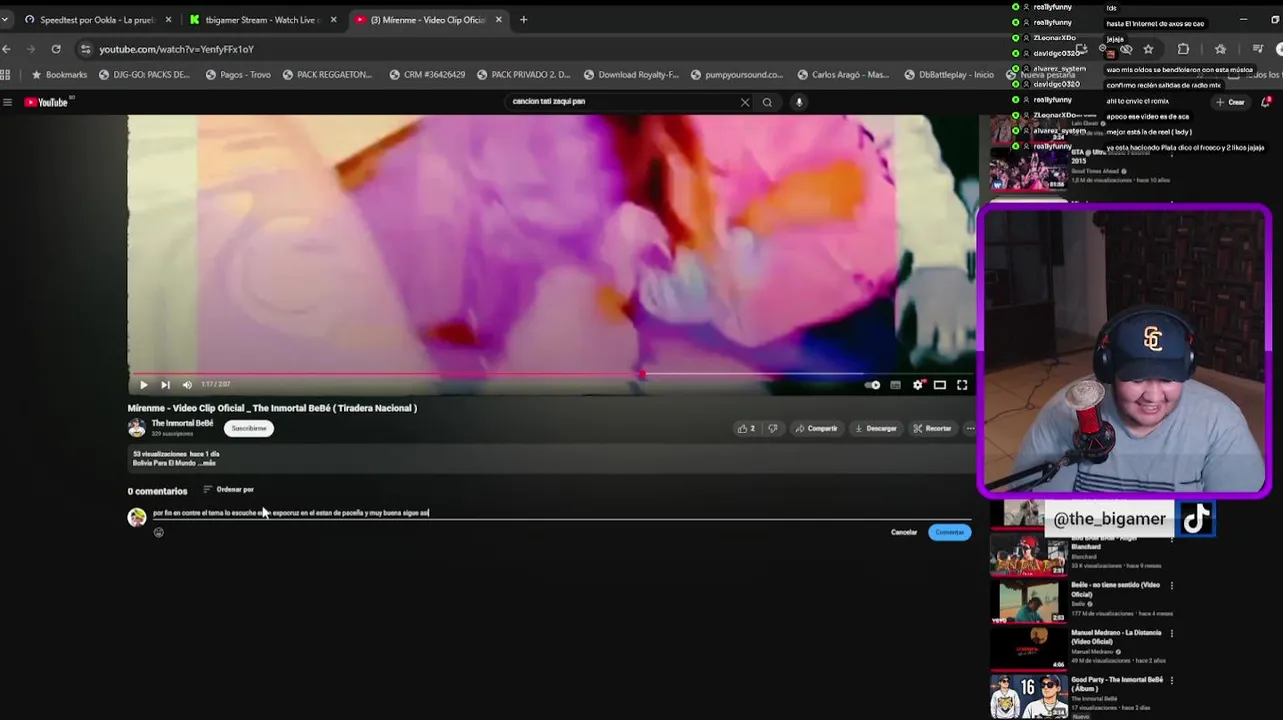Switch to the tbigamer Stream tab
Viewport: 1283px width, 720px height.
262,20
